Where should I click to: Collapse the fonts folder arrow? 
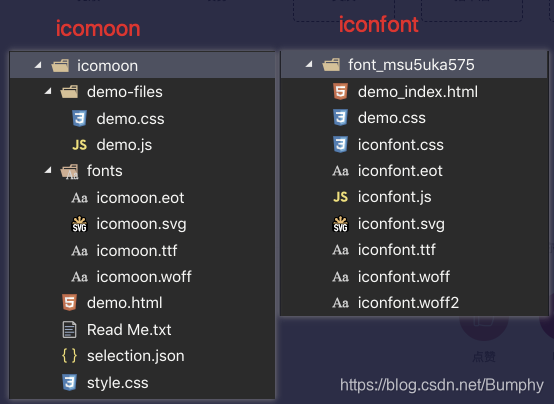point(48,171)
